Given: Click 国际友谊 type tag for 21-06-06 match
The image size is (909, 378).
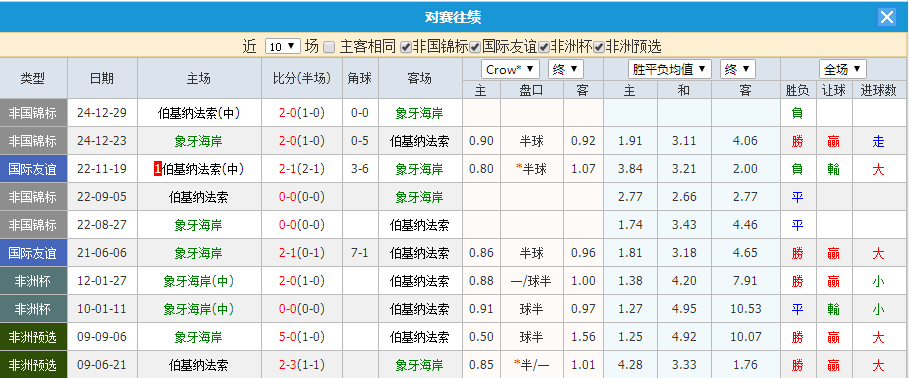Looking at the screenshot, I should pyautogui.click(x=33, y=253).
